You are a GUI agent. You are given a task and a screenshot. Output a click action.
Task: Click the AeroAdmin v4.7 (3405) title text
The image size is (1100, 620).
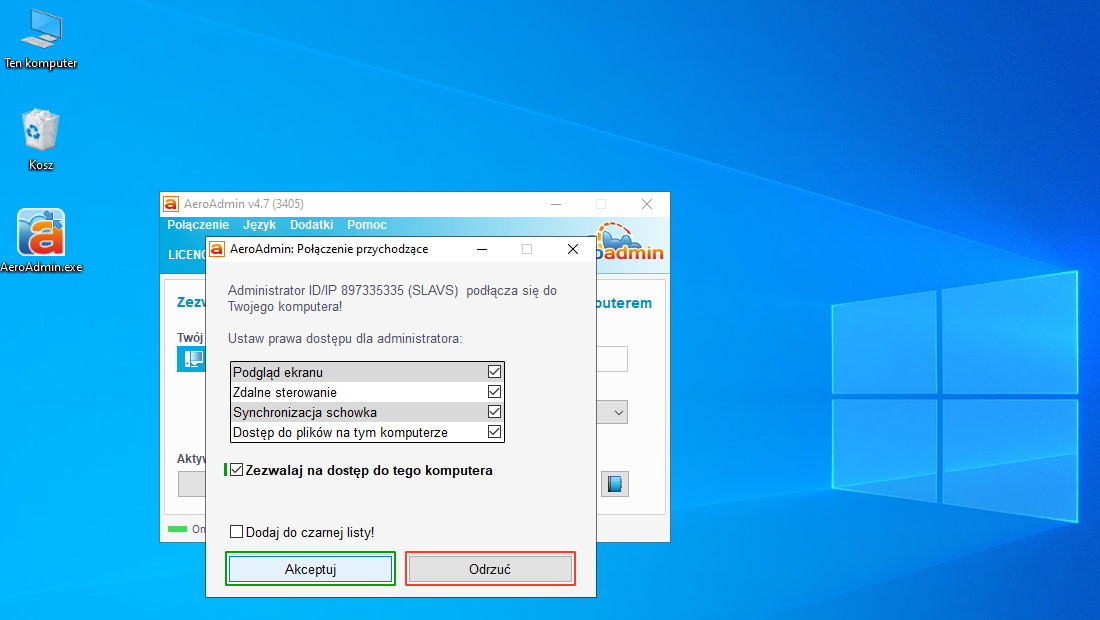point(243,204)
